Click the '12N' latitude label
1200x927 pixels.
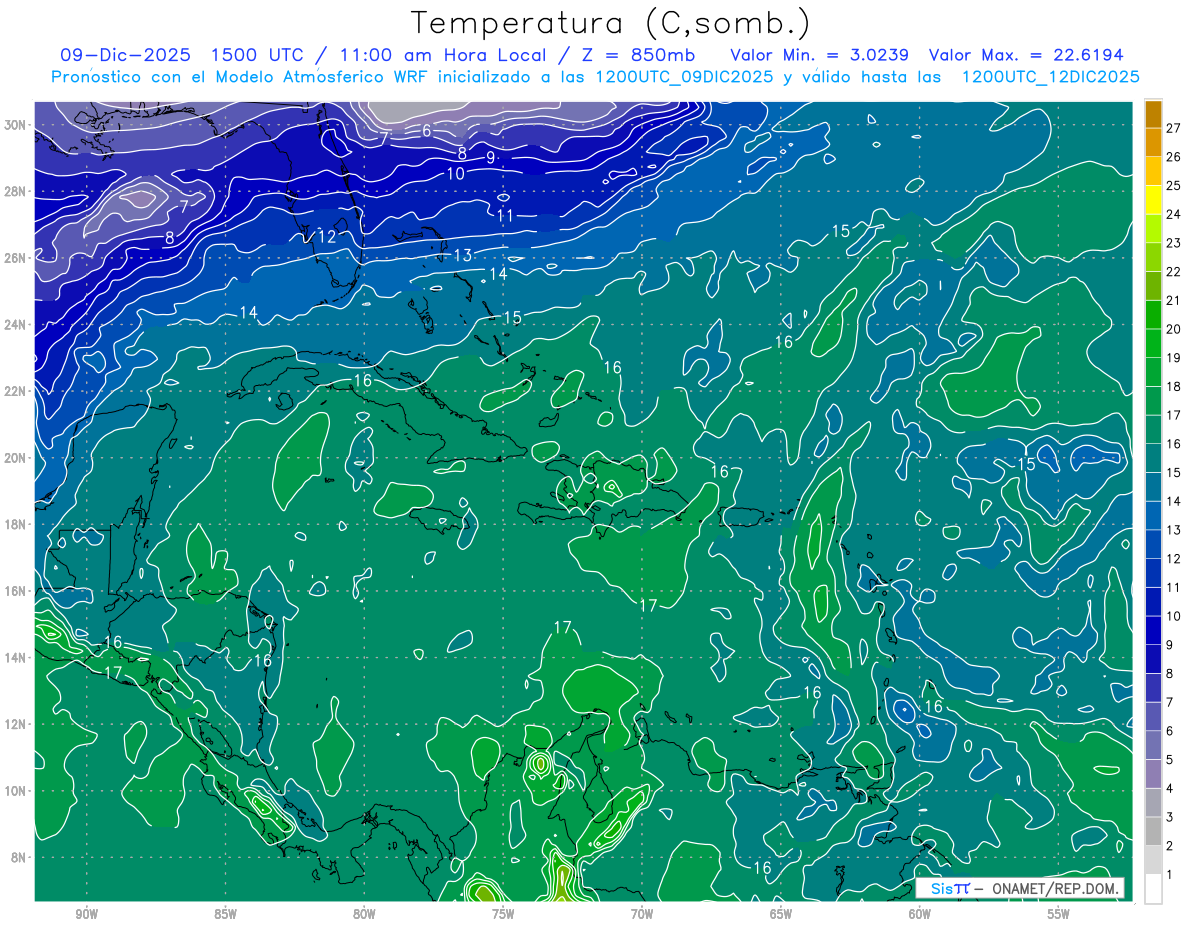(16, 724)
